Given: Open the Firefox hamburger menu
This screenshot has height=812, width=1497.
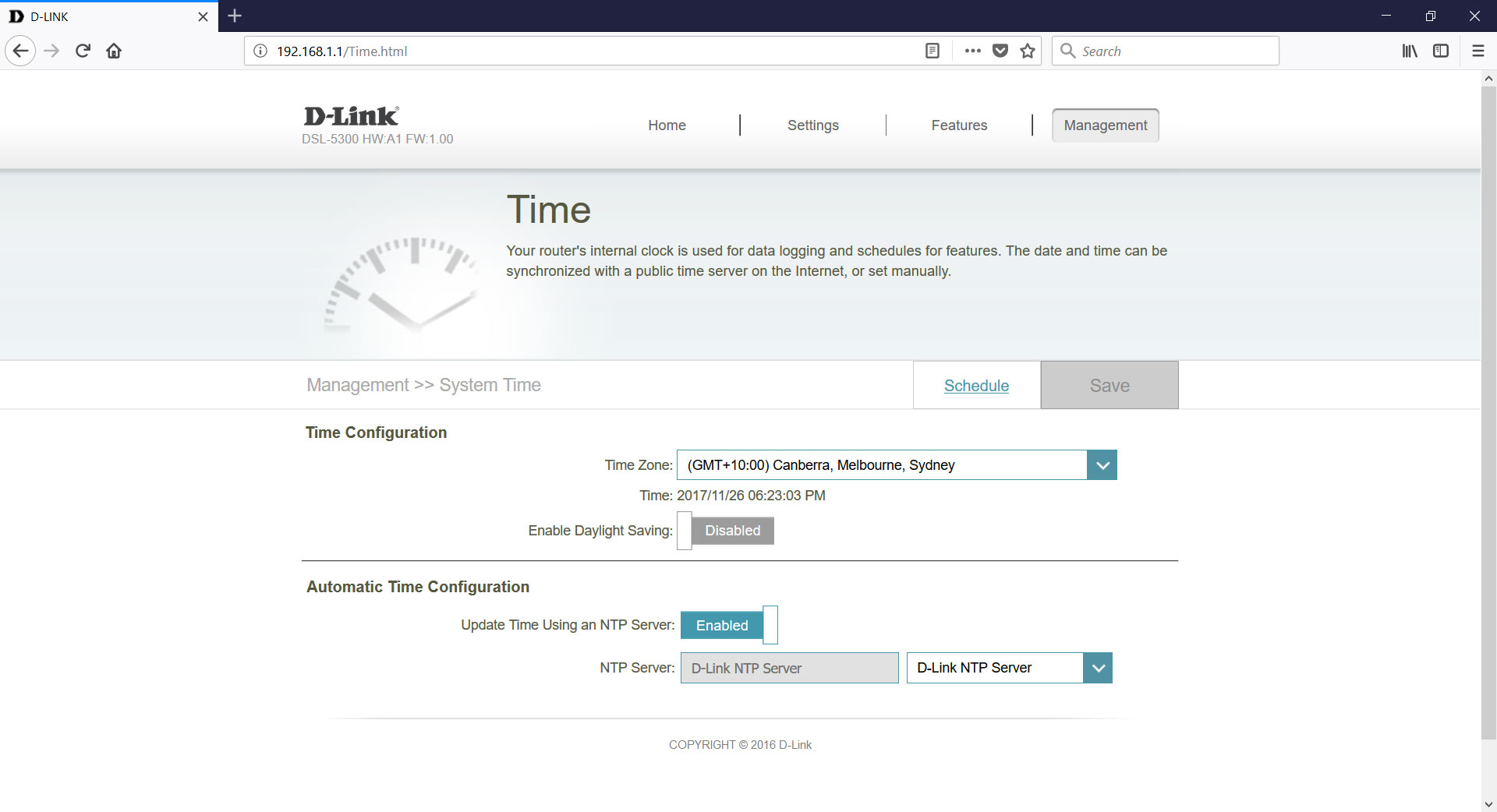Looking at the screenshot, I should (1478, 51).
